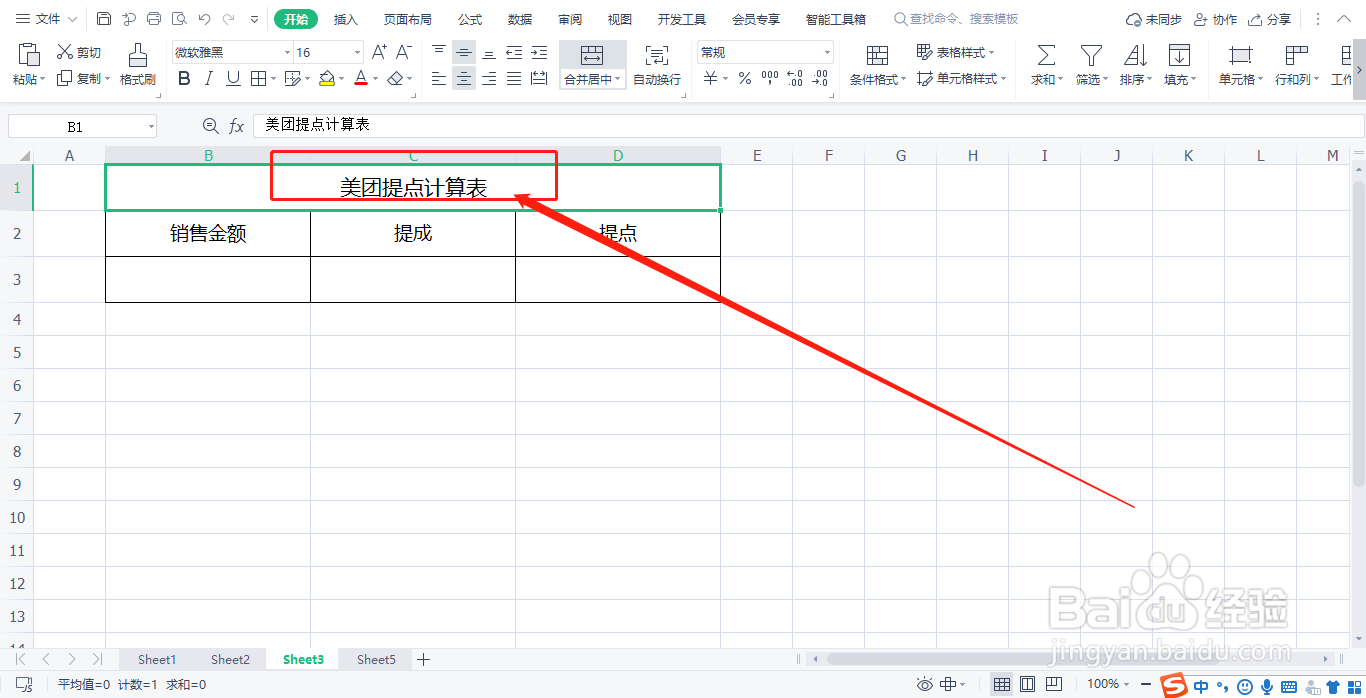Click the Collaborate (协作) button

point(1215,19)
